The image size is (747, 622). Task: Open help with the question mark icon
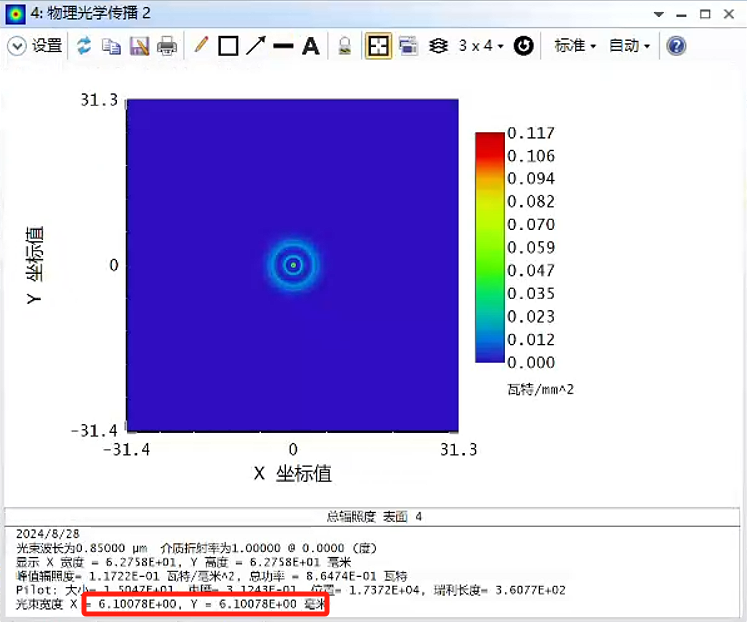[676, 46]
